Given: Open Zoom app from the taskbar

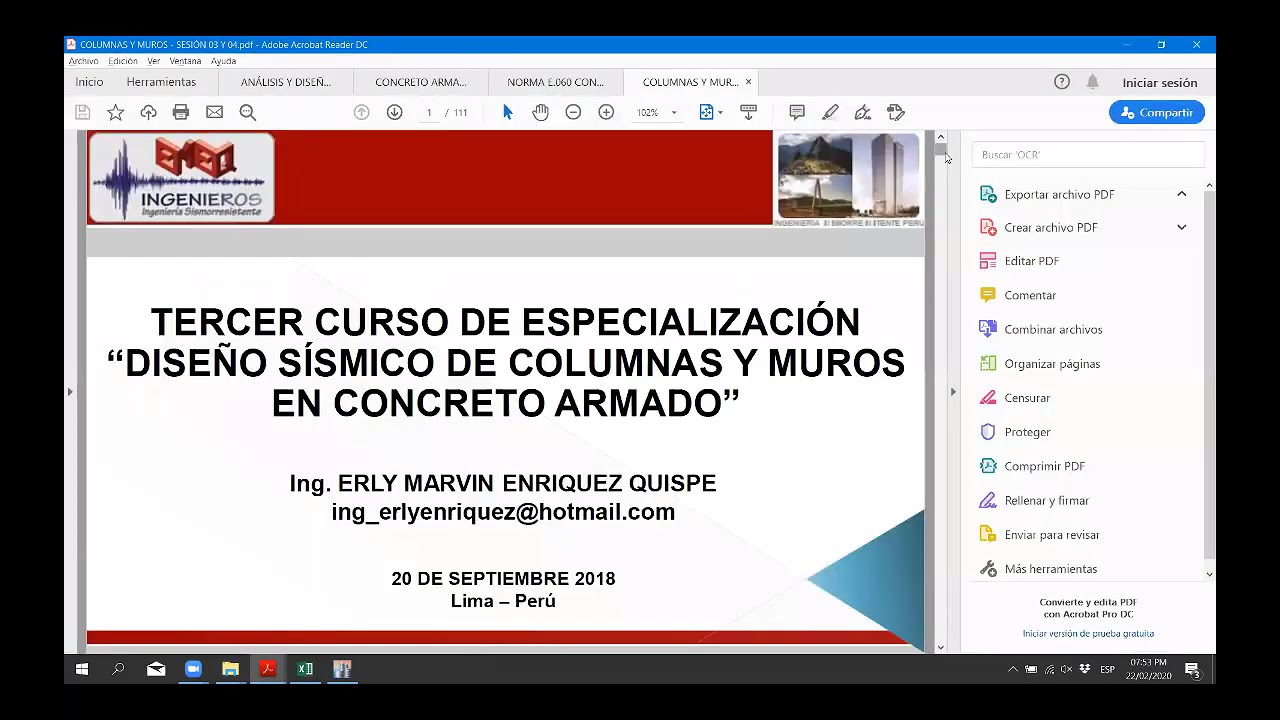Looking at the screenshot, I should (x=193, y=669).
